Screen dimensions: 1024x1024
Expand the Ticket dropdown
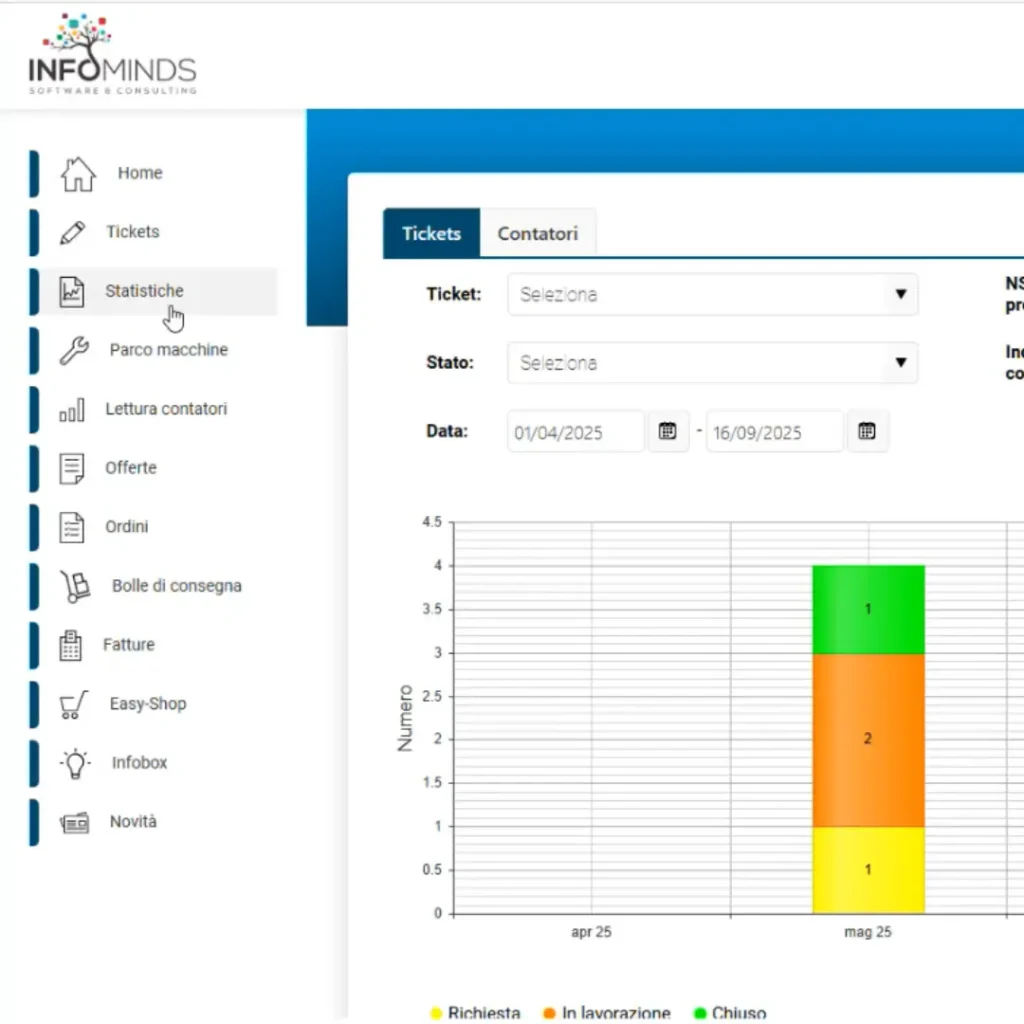click(712, 295)
